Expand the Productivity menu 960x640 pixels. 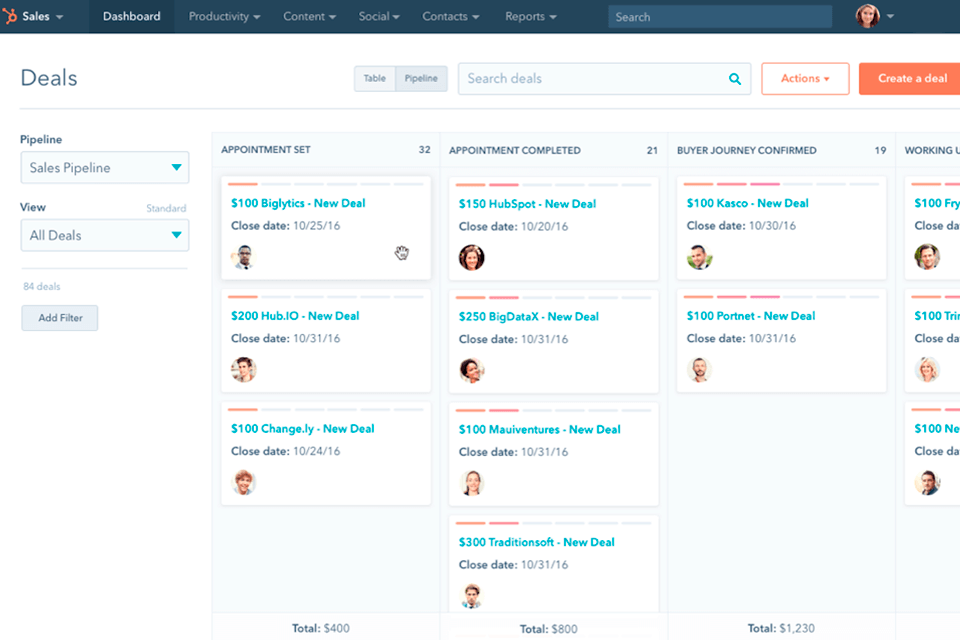point(224,17)
